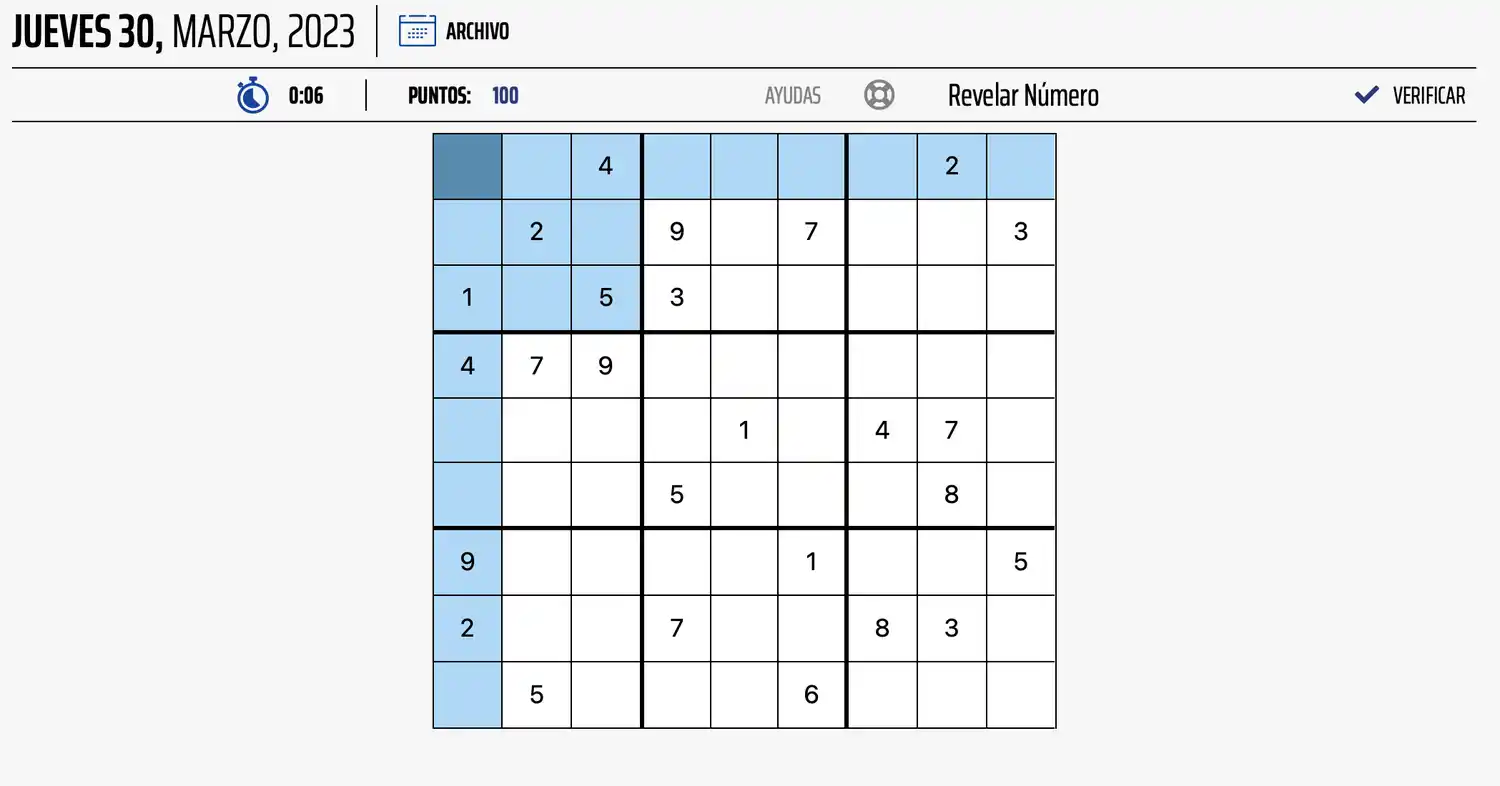Open ARCHIVO to browse past puzzles
Image resolution: width=1500 pixels, height=786 pixels.
[x=478, y=31]
